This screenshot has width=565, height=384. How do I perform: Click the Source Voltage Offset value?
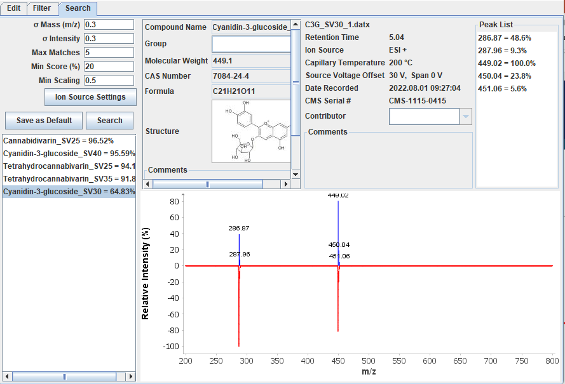415,75
